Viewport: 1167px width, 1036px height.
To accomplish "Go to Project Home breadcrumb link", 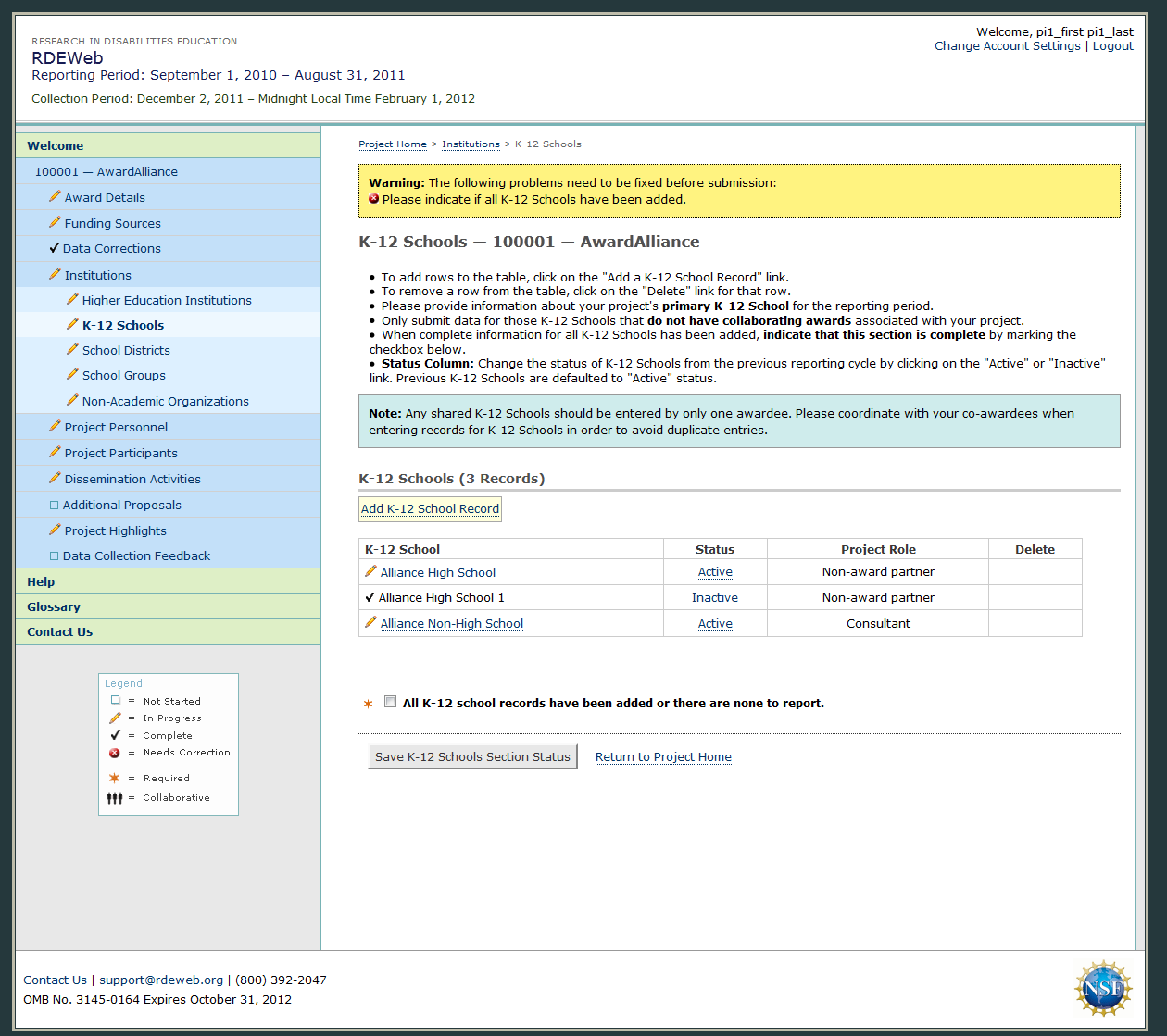I will (x=393, y=144).
